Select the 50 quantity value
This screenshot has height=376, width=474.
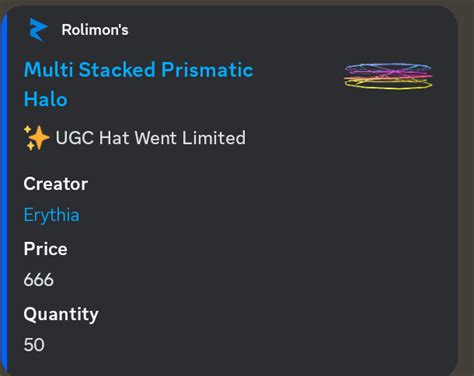[x=34, y=345]
